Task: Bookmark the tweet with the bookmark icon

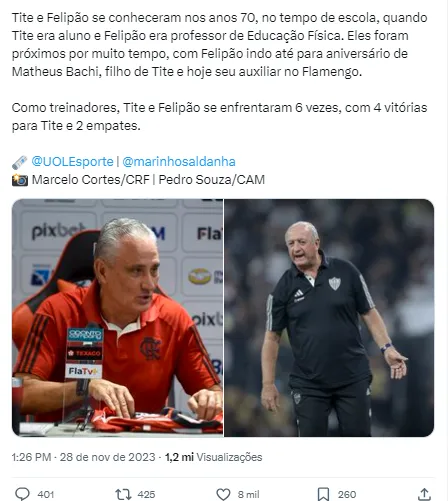Action: point(323,494)
